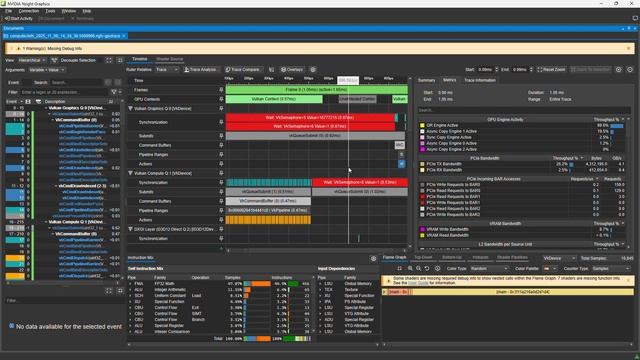Toggle VRAM Write Bandwidth swatch
This screenshot has width=640, height=360.
(x=422, y=229)
